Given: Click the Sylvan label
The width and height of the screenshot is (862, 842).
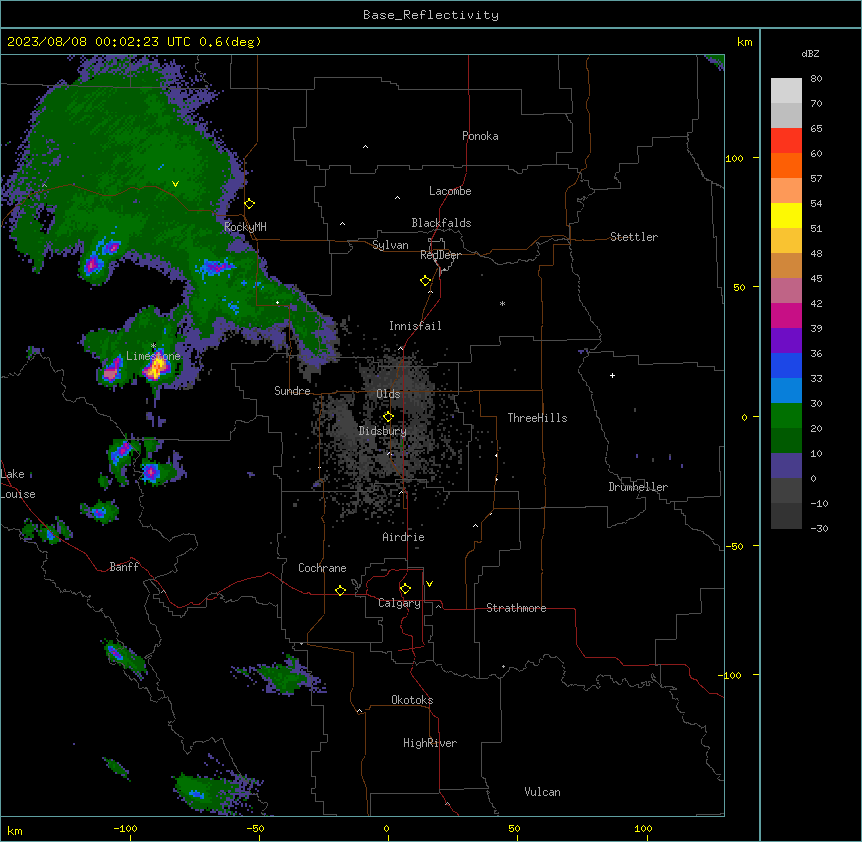Looking at the screenshot, I should pos(390,245).
